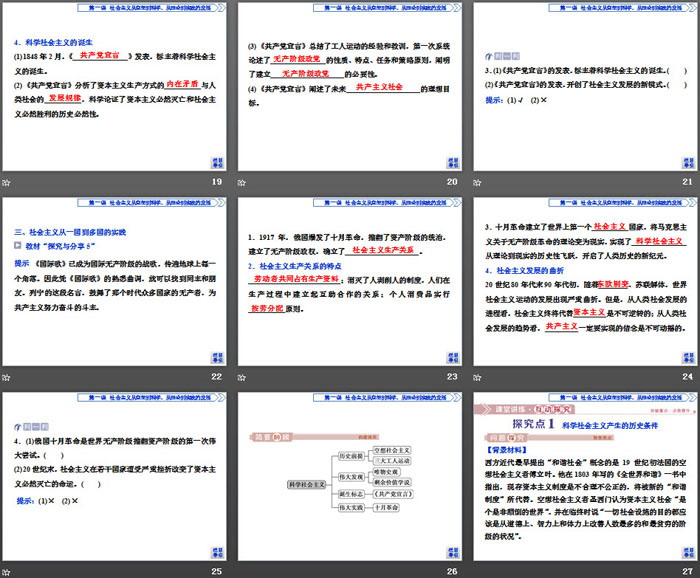This screenshot has height=578, width=700.
Task: Select slide 20 thumbnail
Action: tap(350, 85)
